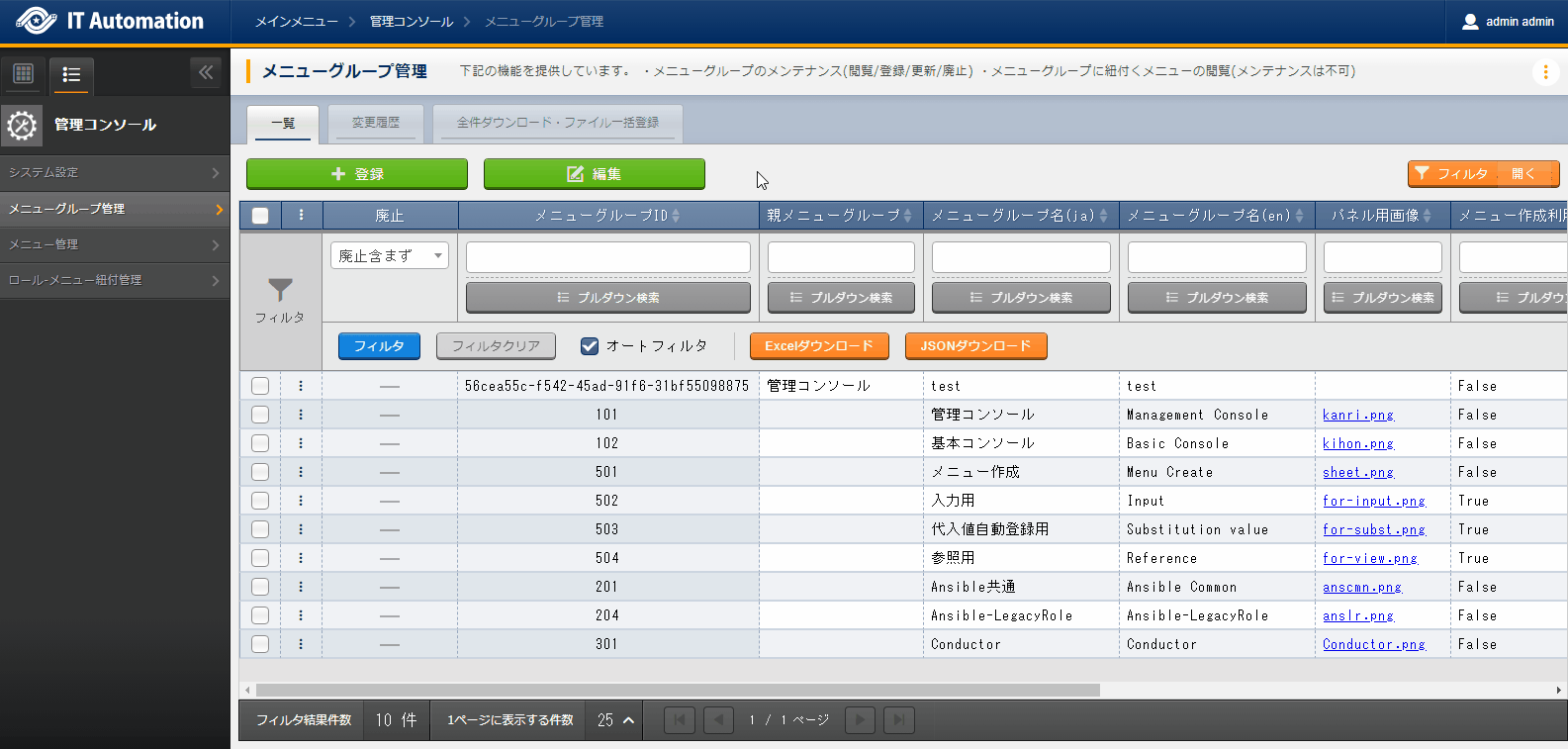Select the checkbox for row 502

click(x=260, y=501)
